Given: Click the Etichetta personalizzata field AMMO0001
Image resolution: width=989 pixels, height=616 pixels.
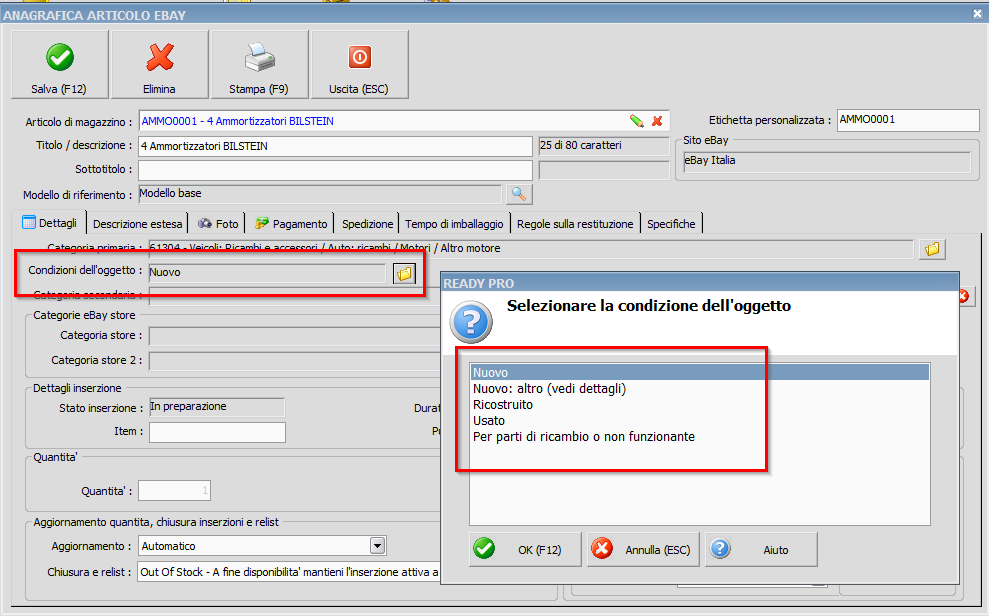Looking at the screenshot, I should pos(908,120).
